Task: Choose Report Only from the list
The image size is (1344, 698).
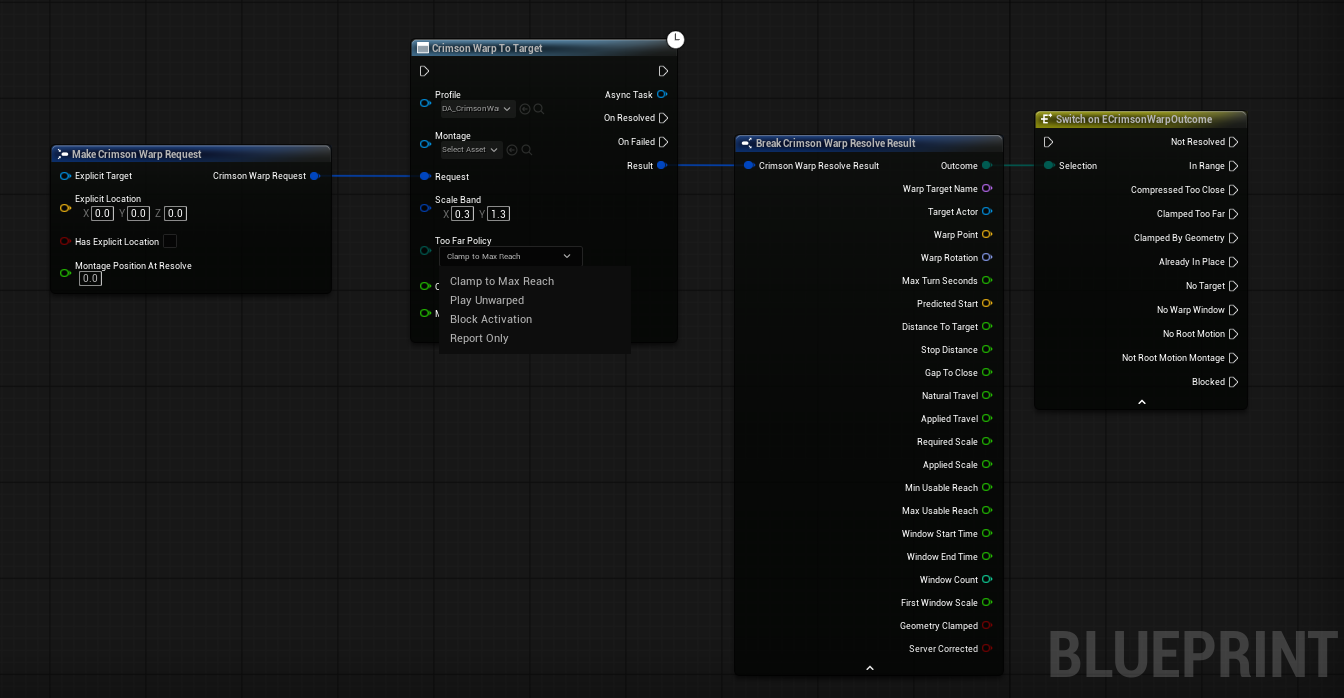Action: pos(479,338)
